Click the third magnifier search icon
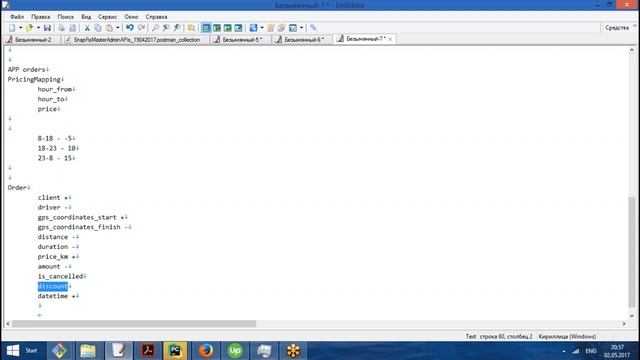Screen dimensions: 640x360 177,28
